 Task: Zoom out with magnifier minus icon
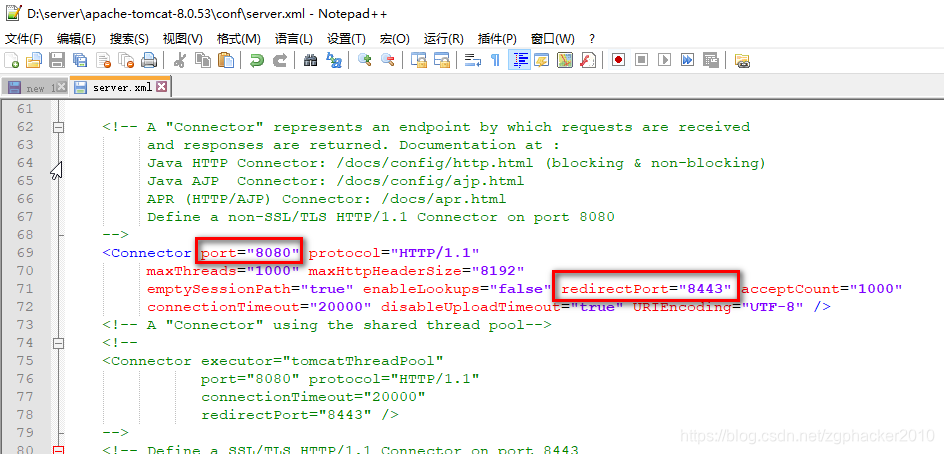[x=388, y=60]
